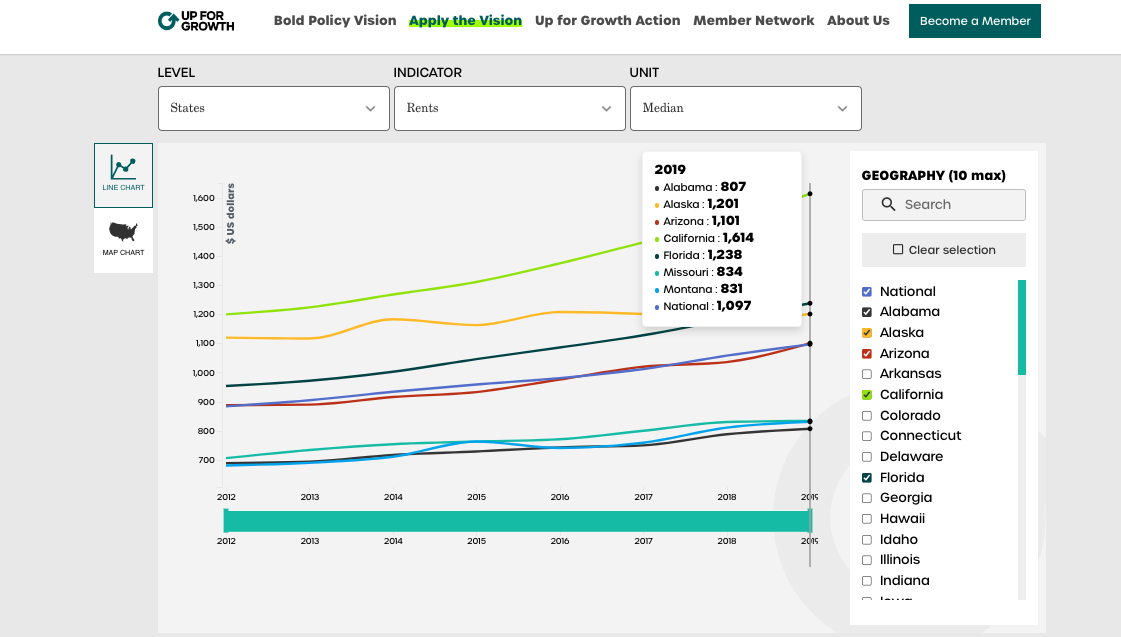Open Bold Policy Vision menu
Screen dimensions: 1121x637
point(335,21)
